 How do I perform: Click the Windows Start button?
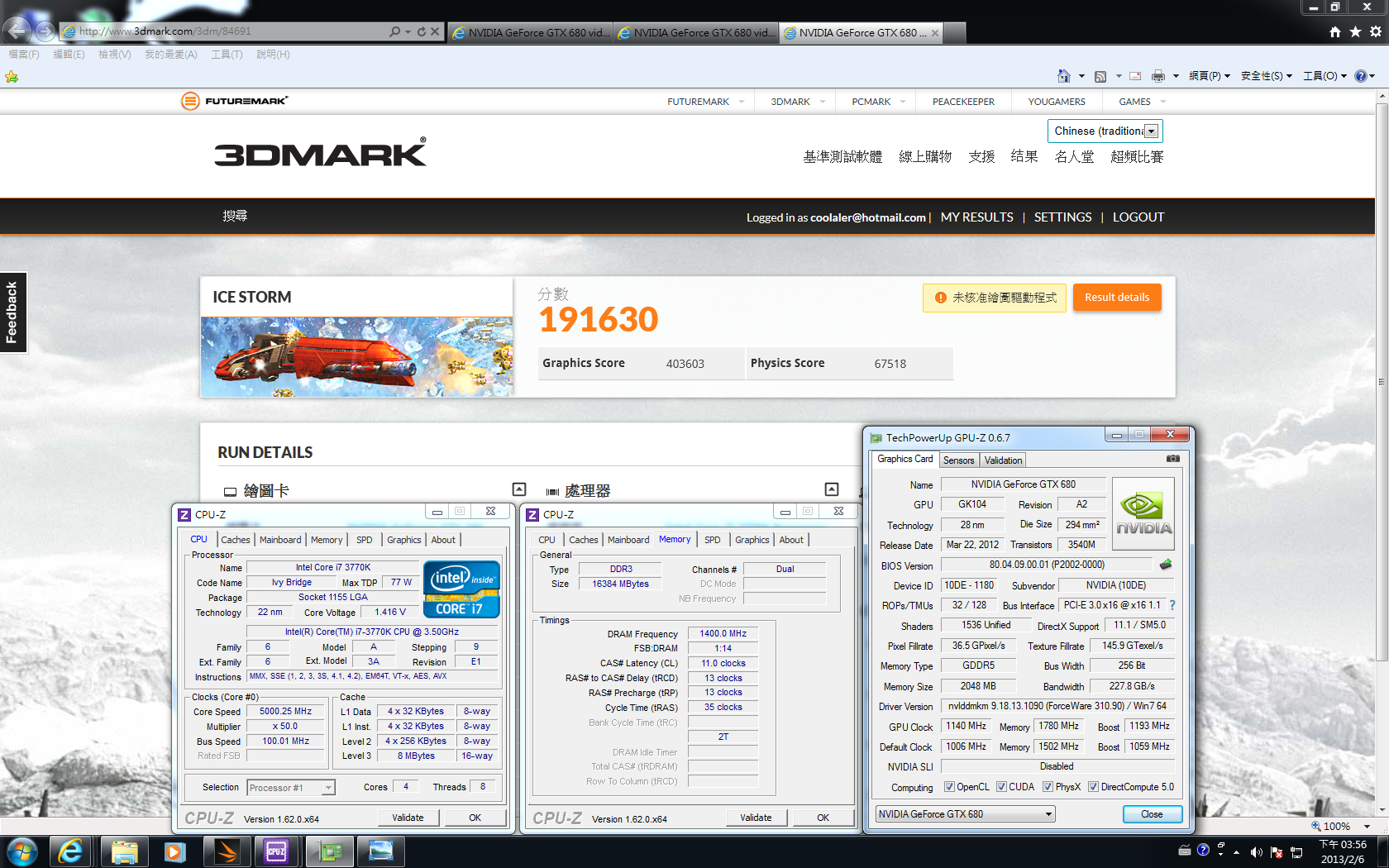21,851
